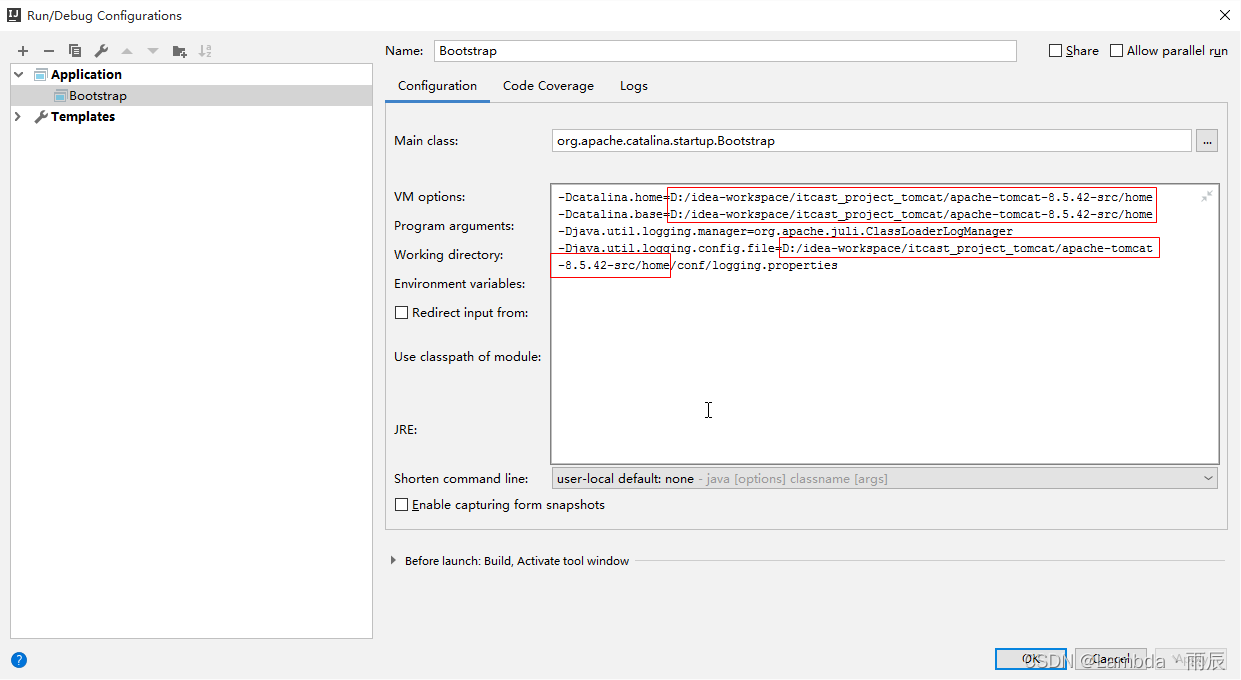Copy the Bootstrap configuration
This screenshot has width=1241, height=680.
(74, 50)
